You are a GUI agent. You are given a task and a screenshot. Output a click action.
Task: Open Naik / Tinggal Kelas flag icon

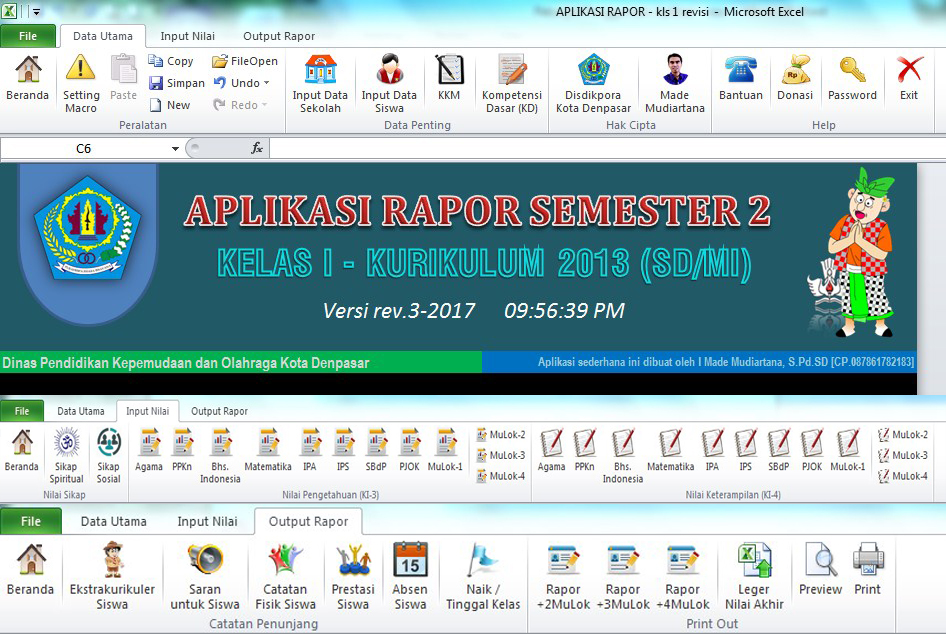pyautogui.click(x=483, y=559)
